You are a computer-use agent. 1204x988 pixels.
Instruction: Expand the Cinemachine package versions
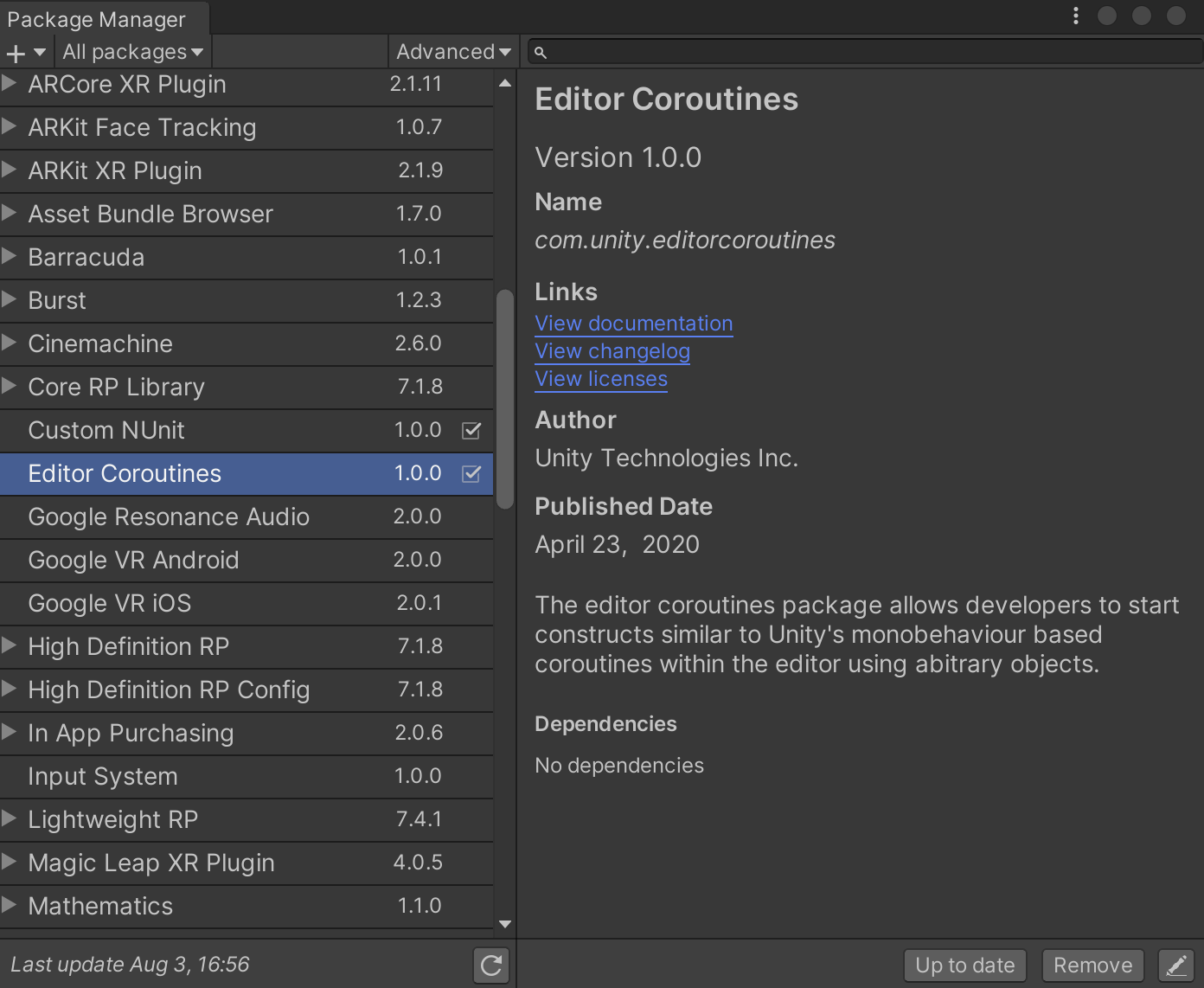[10, 343]
